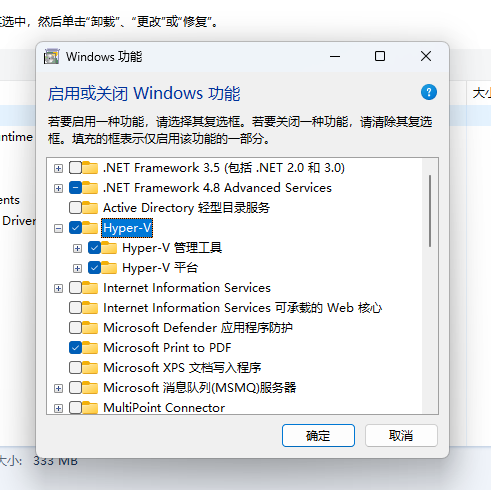Expand the Hyper-V 平台 node
The image size is (491, 490).
(77, 268)
